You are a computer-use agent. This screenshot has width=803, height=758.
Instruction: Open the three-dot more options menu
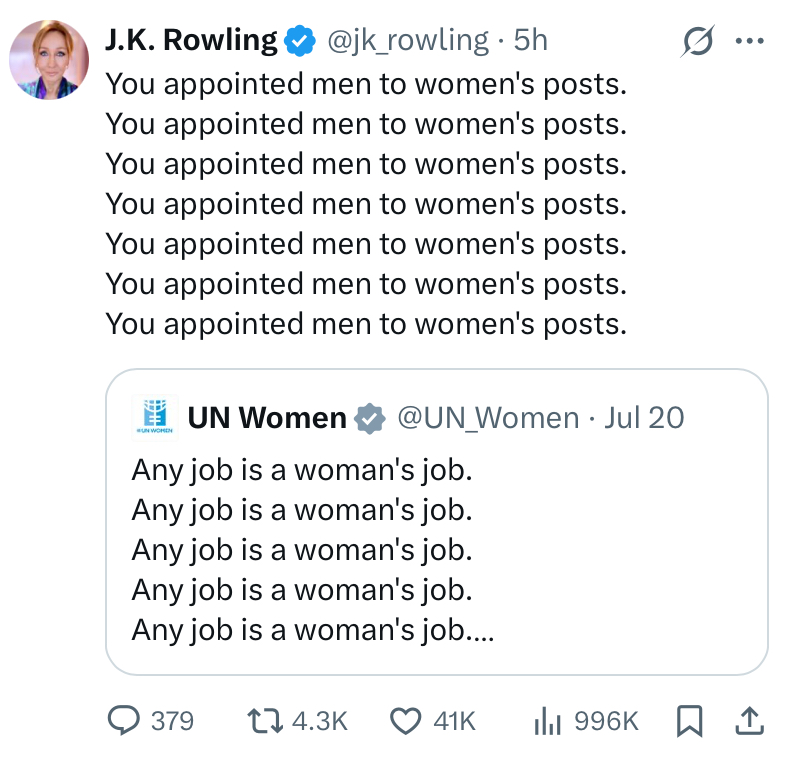(750, 40)
